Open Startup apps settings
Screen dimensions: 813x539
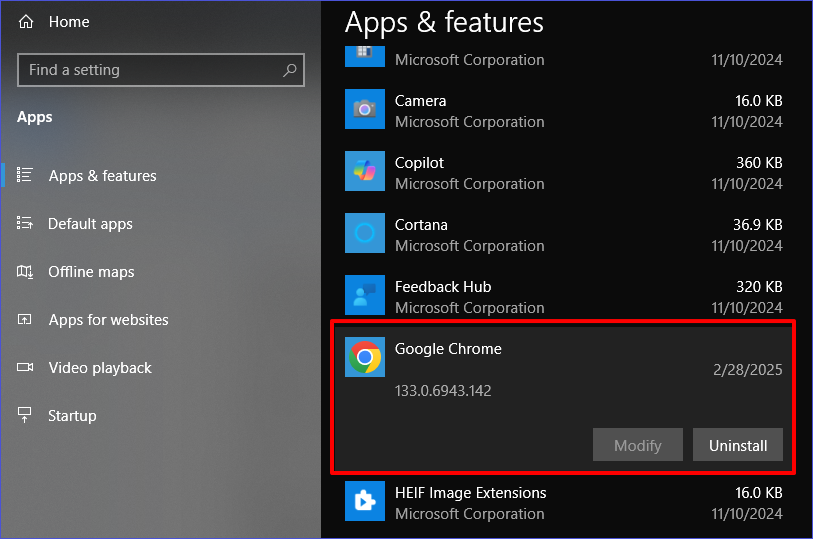(72, 416)
